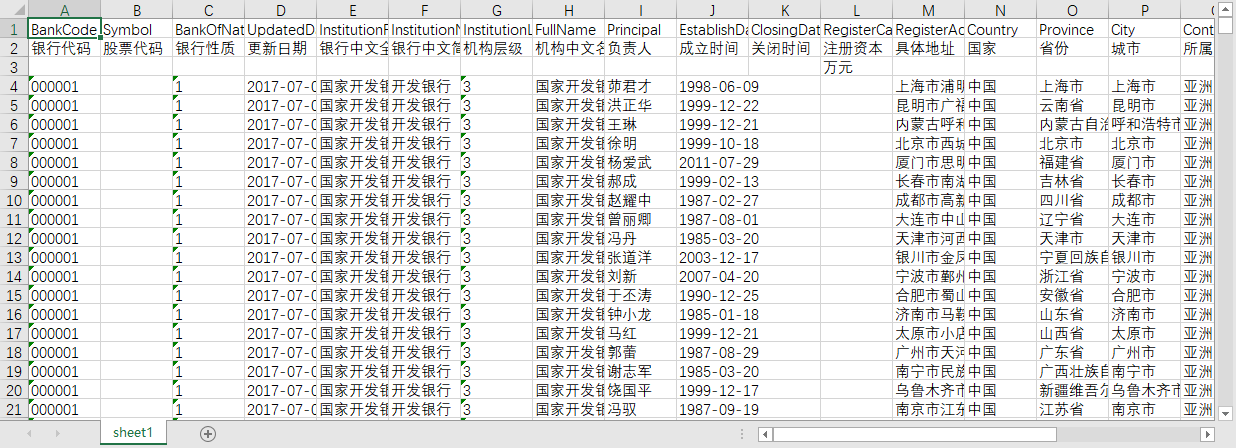This screenshot has height=448, width=1236.
Task: Click the cell with name 钟小龙
Action: point(641,314)
